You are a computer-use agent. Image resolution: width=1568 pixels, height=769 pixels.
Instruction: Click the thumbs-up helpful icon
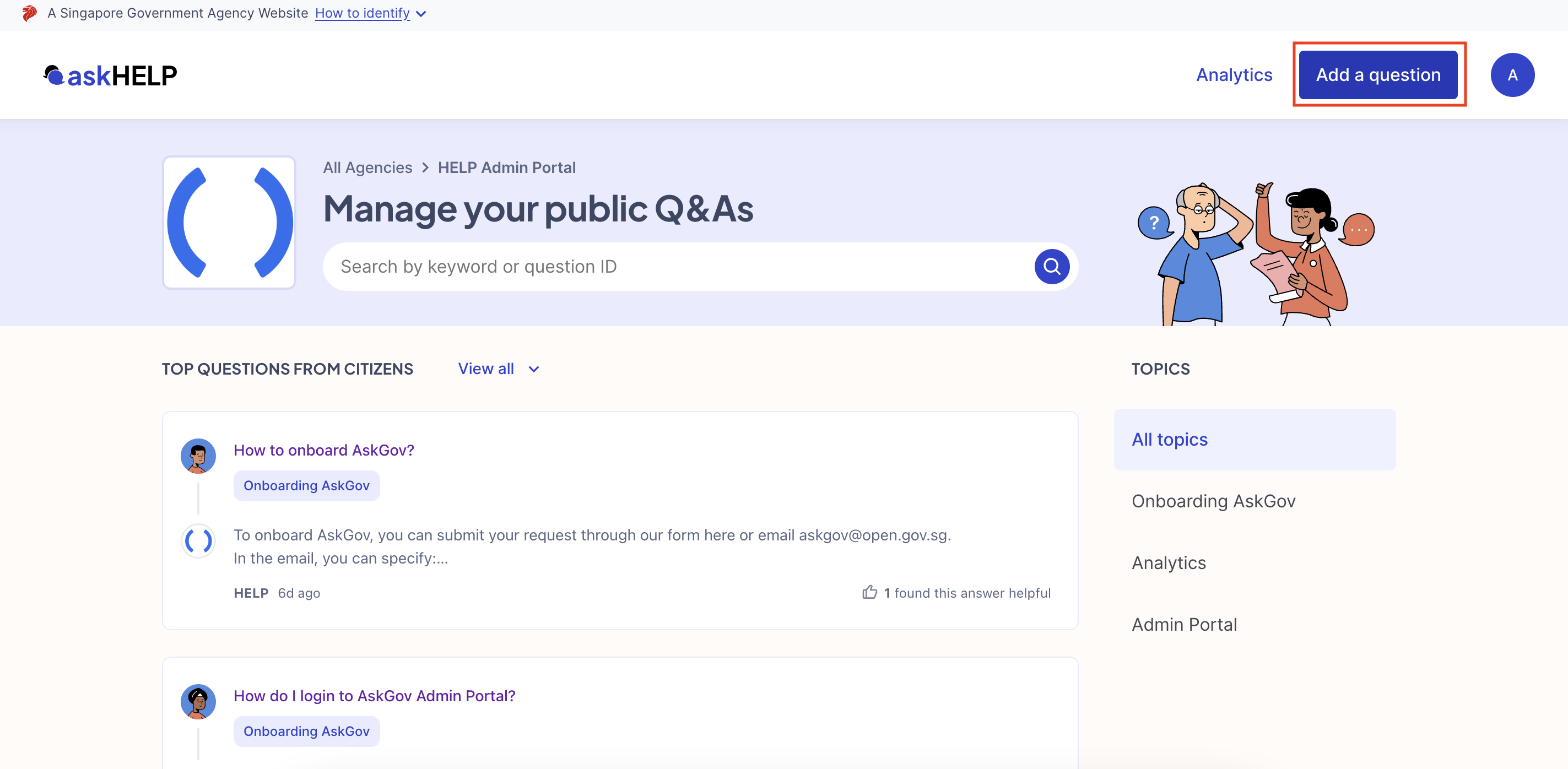click(x=869, y=592)
